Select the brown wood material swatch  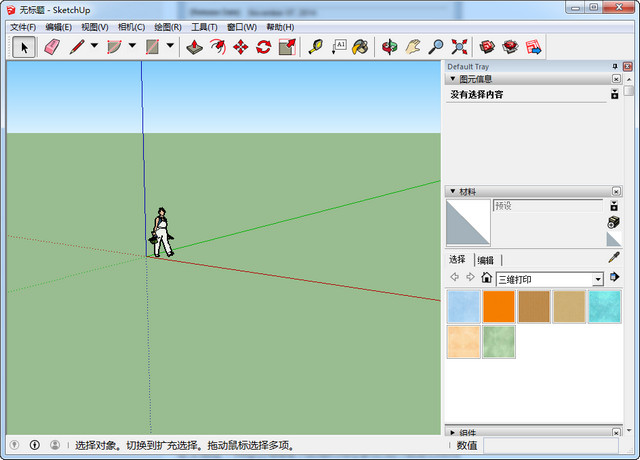[x=534, y=307]
